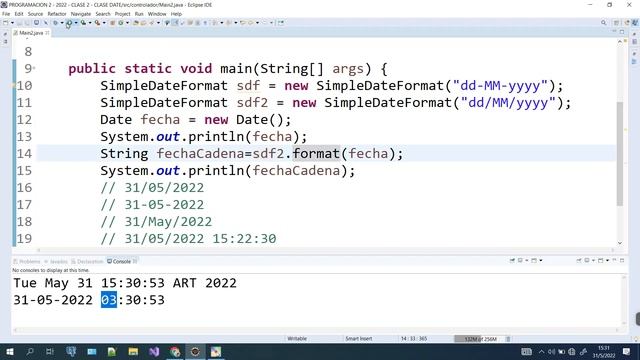Open the Search menu
Viewport: 640px width, 360px height.
[x=103, y=14]
